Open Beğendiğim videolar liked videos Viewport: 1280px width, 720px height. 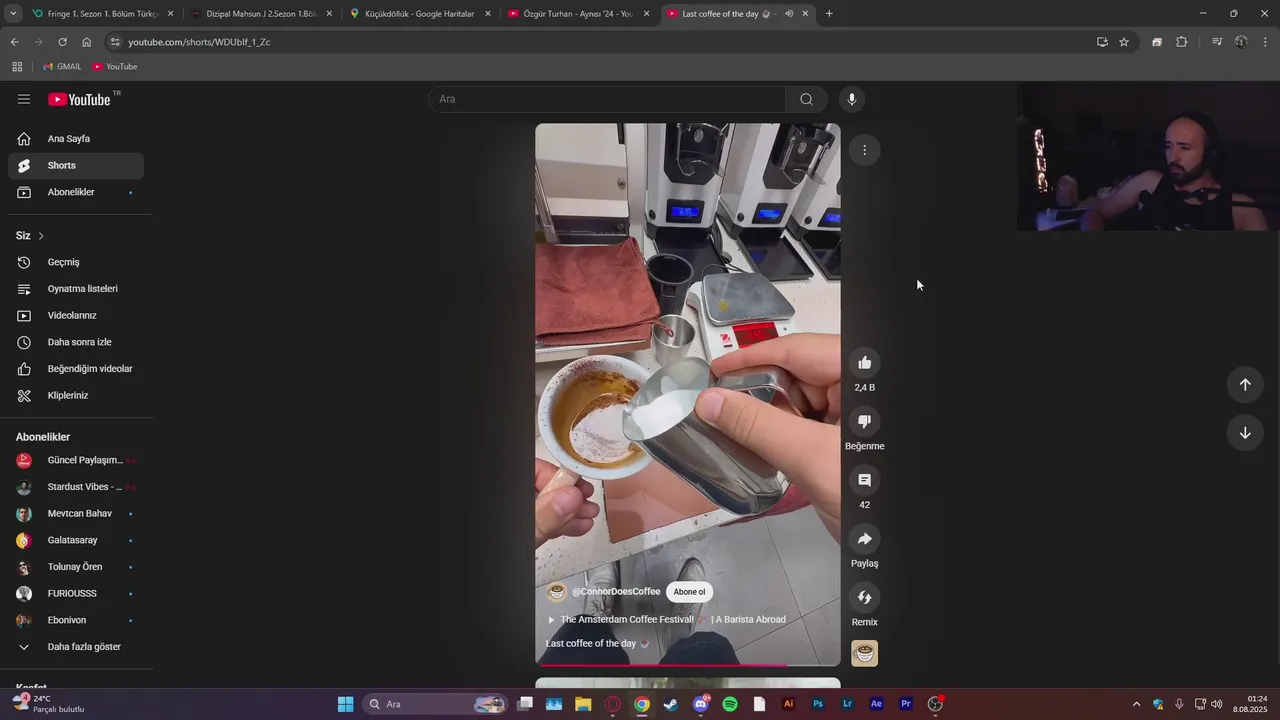coord(76,369)
